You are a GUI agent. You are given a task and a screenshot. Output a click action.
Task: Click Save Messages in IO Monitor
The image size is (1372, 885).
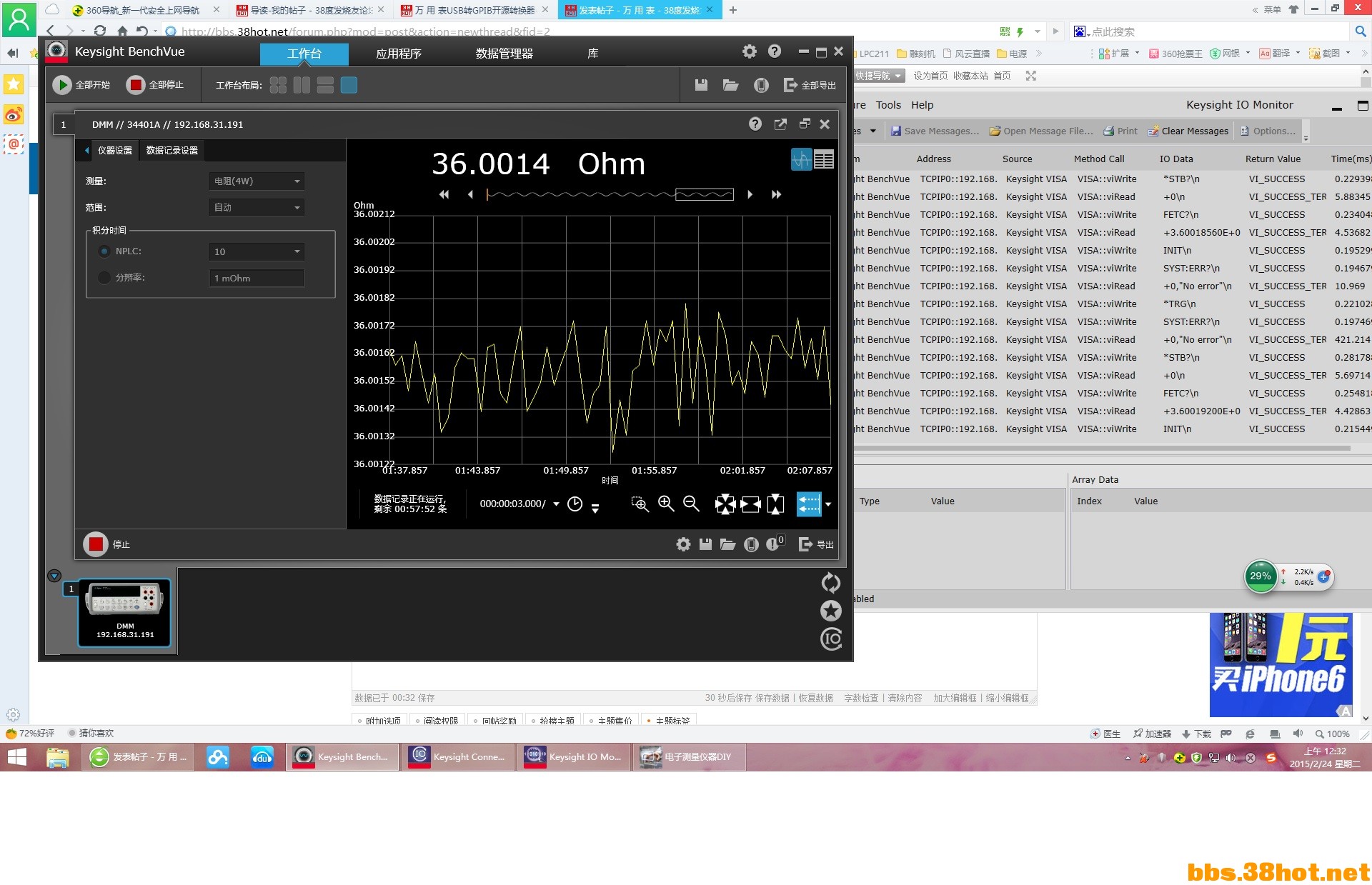coord(935,131)
